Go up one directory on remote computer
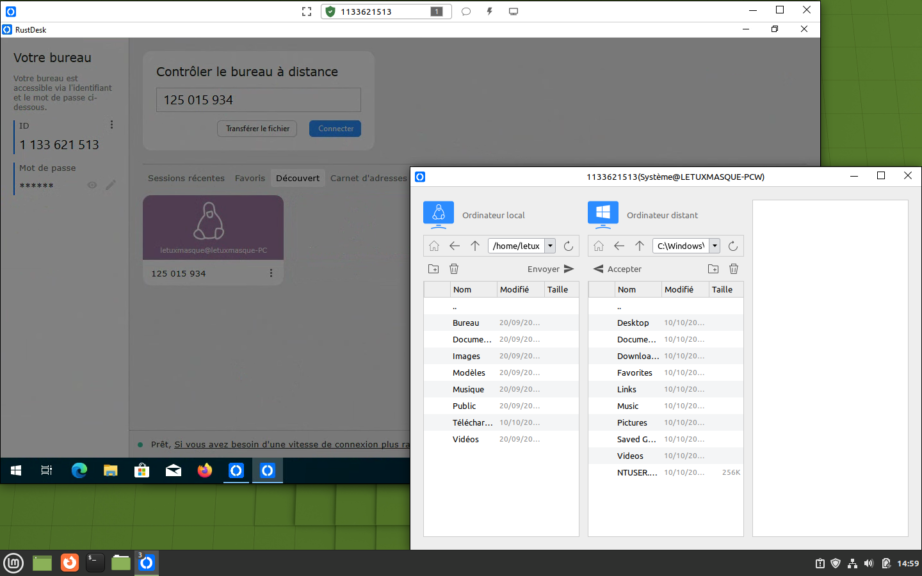This screenshot has width=922, height=576. [x=638, y=245]
